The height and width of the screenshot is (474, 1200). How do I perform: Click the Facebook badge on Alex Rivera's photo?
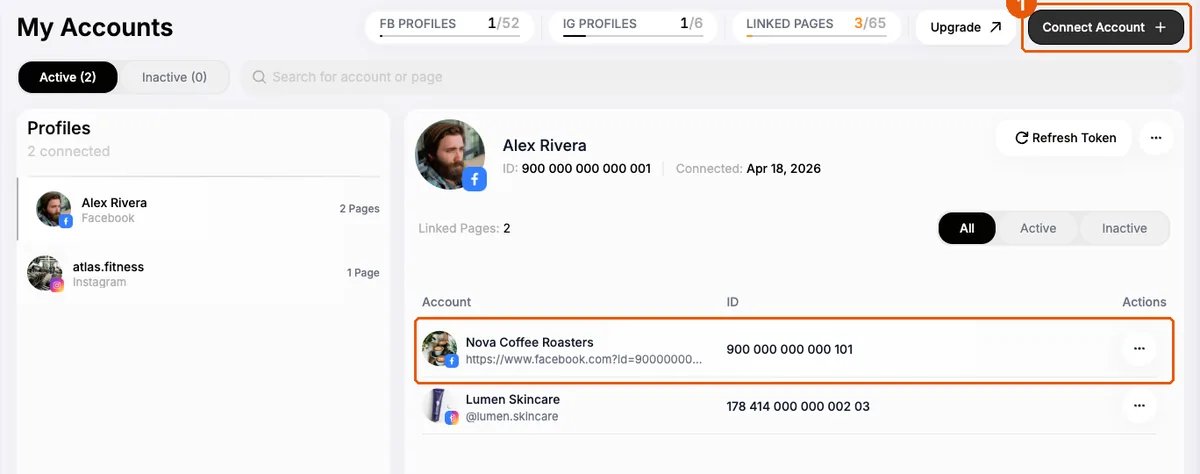tap(474, 179)
